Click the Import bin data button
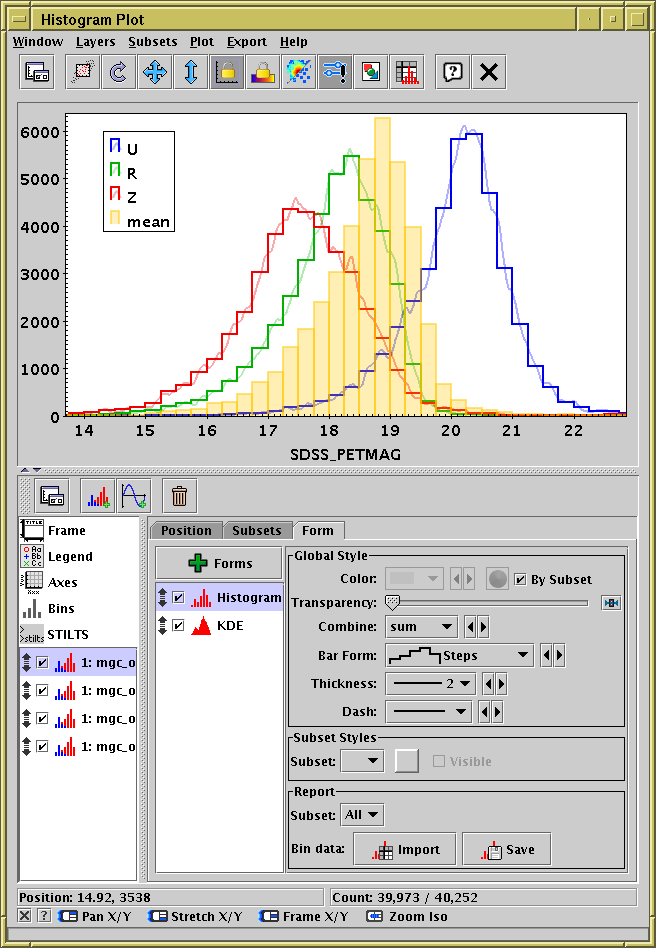The width and height of the screenshot is (656, 948). click(404, 849)
